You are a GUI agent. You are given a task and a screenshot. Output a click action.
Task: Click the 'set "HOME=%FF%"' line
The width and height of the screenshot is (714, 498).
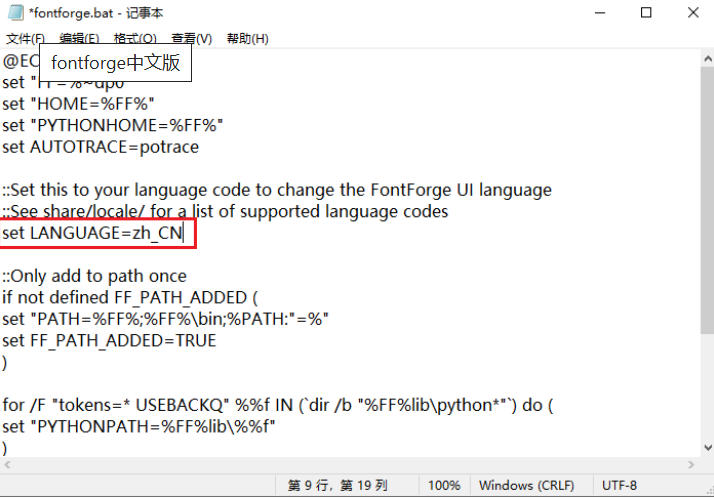(x=78, y=104)
